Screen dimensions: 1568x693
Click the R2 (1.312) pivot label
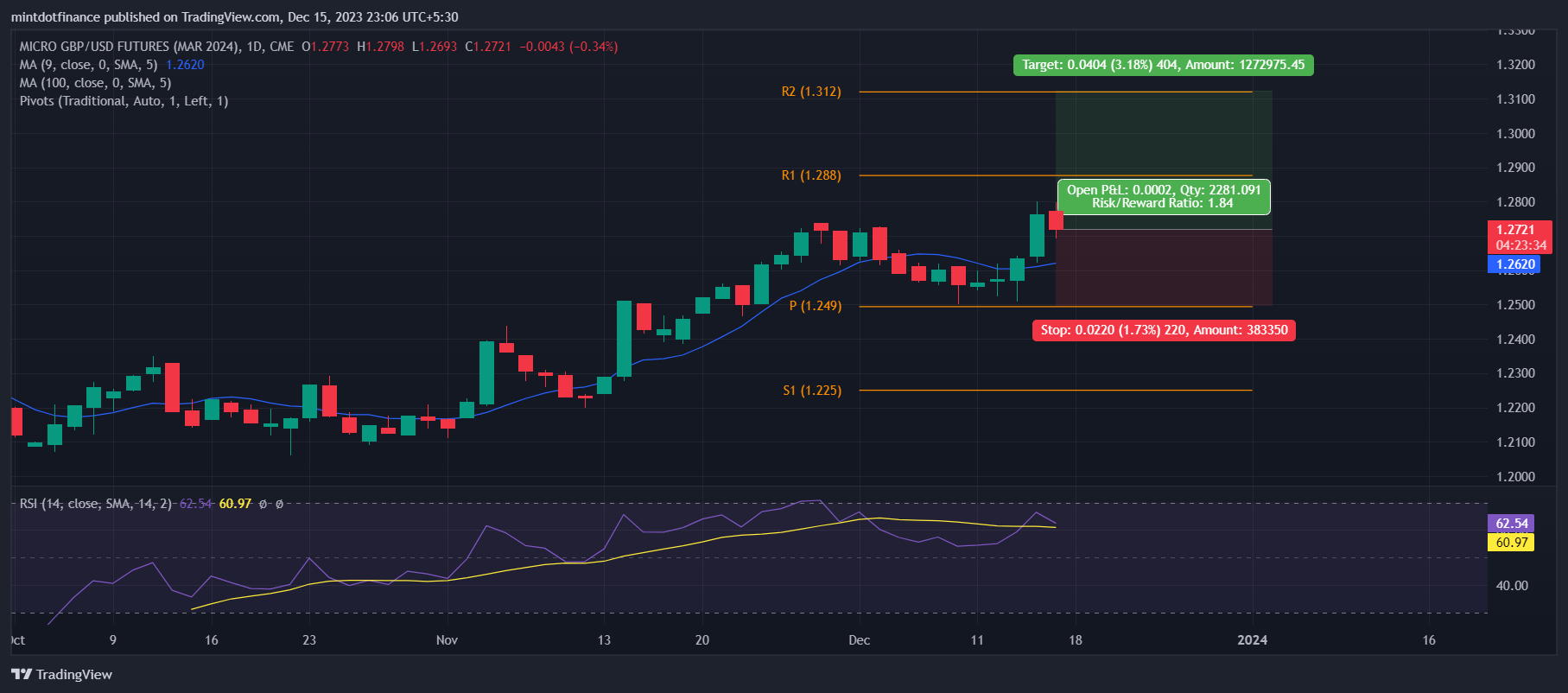[x=811, y=92]
